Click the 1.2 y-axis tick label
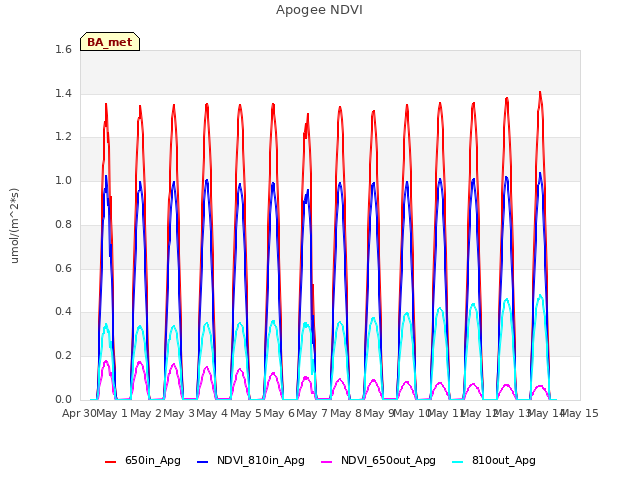The image size is (640, 480). [63, 137]
